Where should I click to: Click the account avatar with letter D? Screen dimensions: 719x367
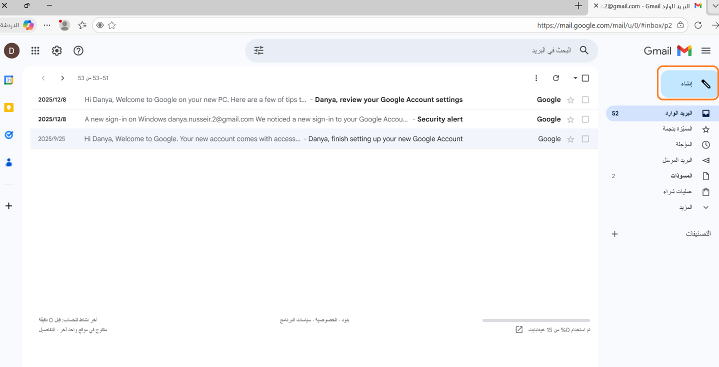pyautogui.click(x=11, y=51)
